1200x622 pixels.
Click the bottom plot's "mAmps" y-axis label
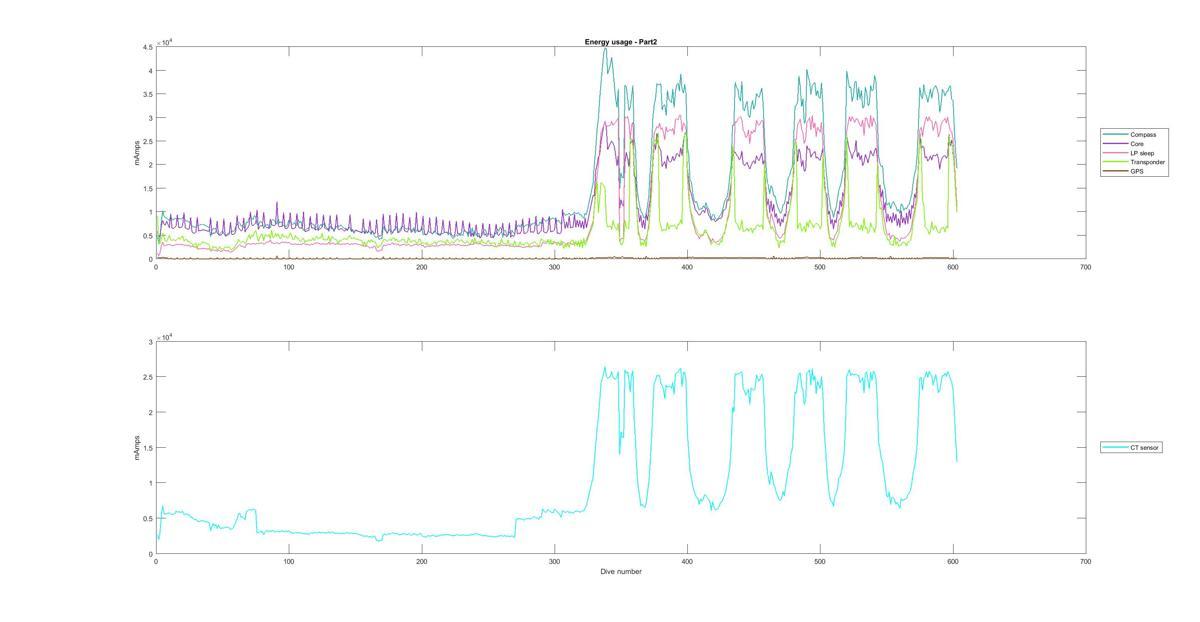[137, 447]
